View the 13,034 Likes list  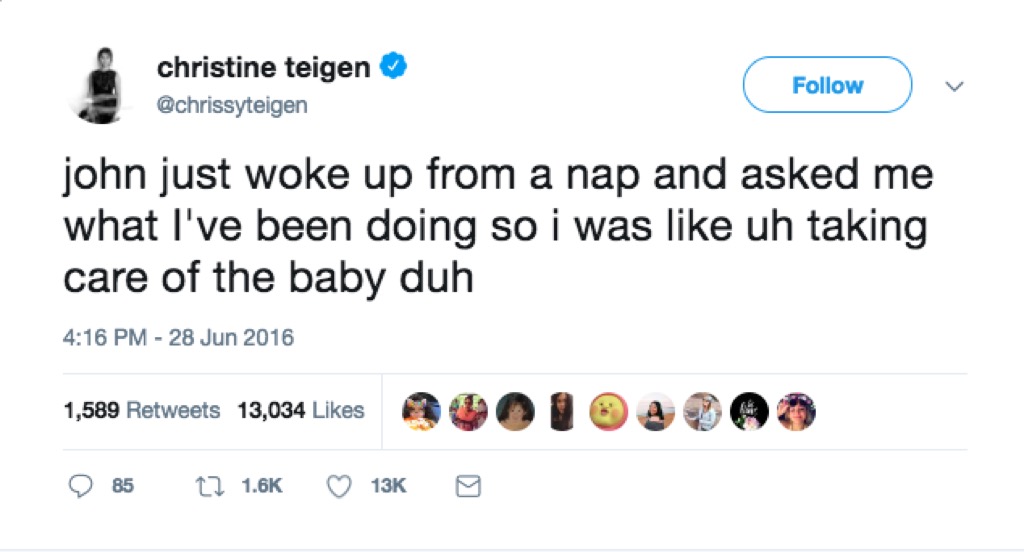tap(301, 410)
